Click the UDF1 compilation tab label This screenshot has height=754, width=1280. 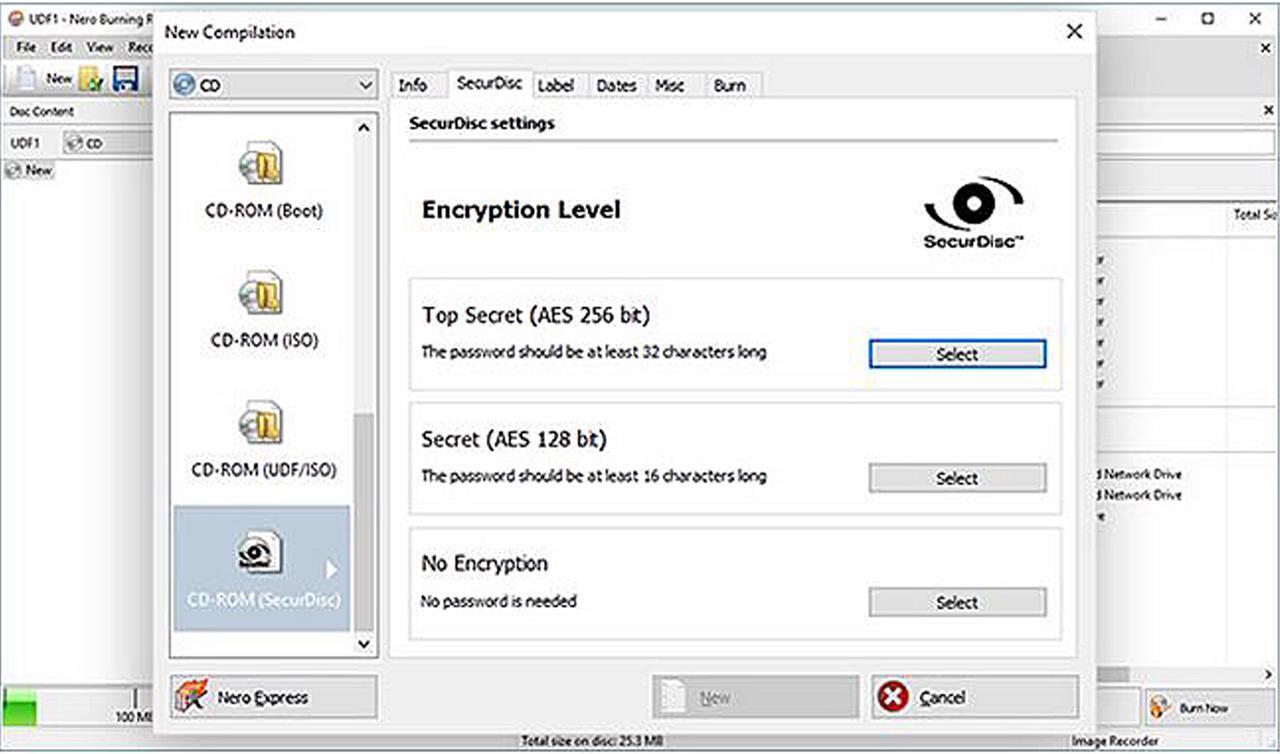click(25, 143)
